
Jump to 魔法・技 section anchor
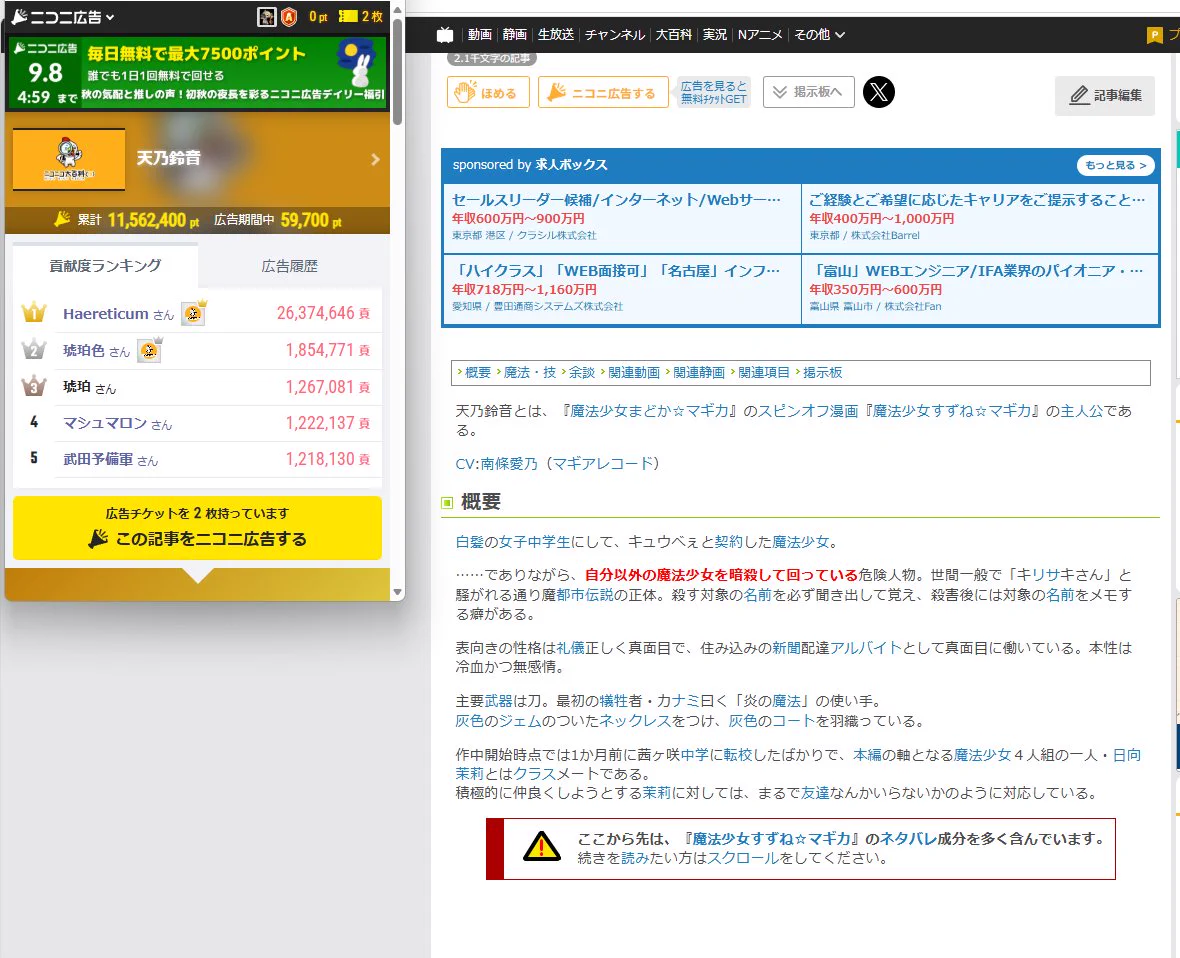pyautogui.click(x=530, y=373)
